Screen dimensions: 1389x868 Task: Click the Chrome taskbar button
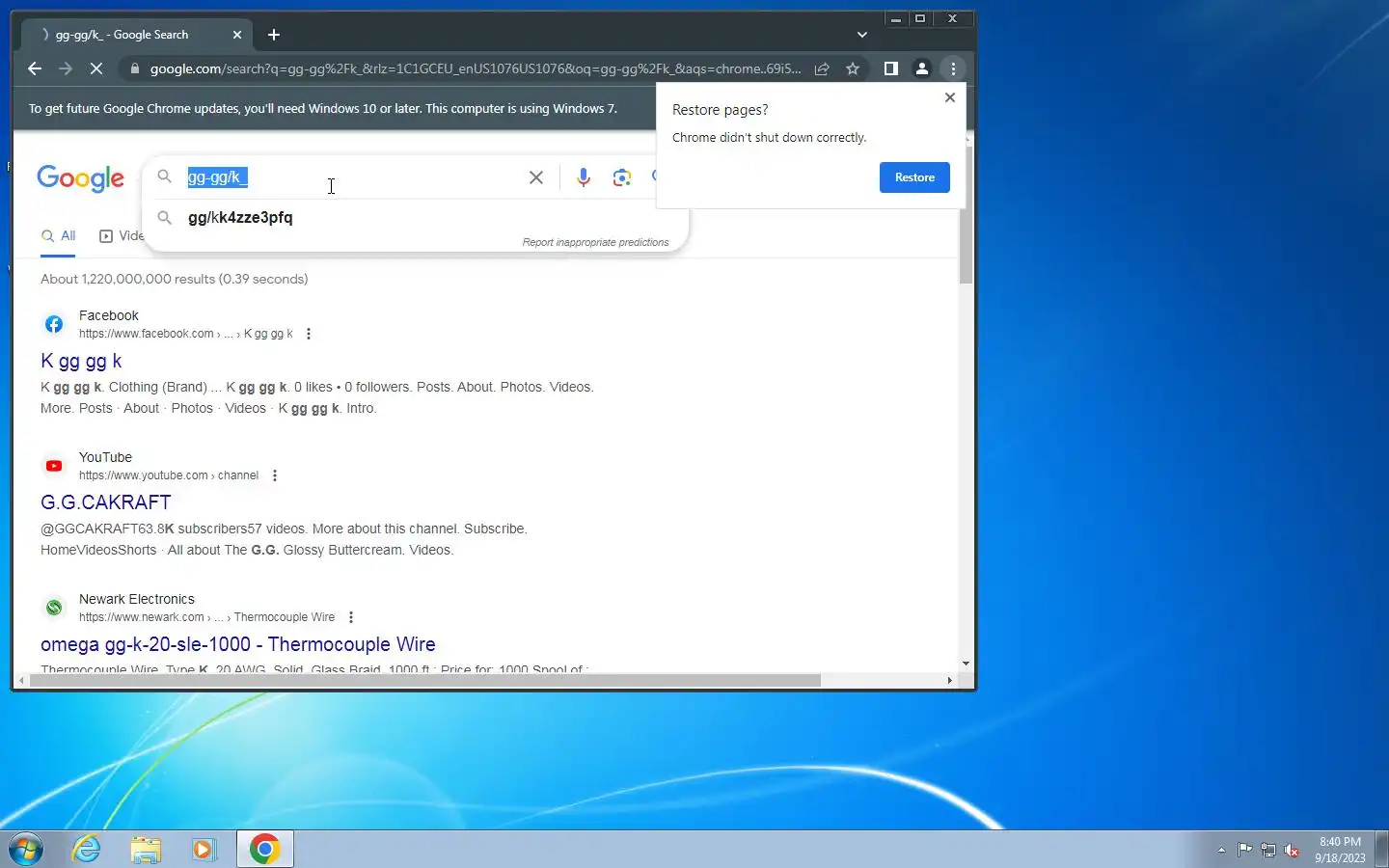(264, 850)
